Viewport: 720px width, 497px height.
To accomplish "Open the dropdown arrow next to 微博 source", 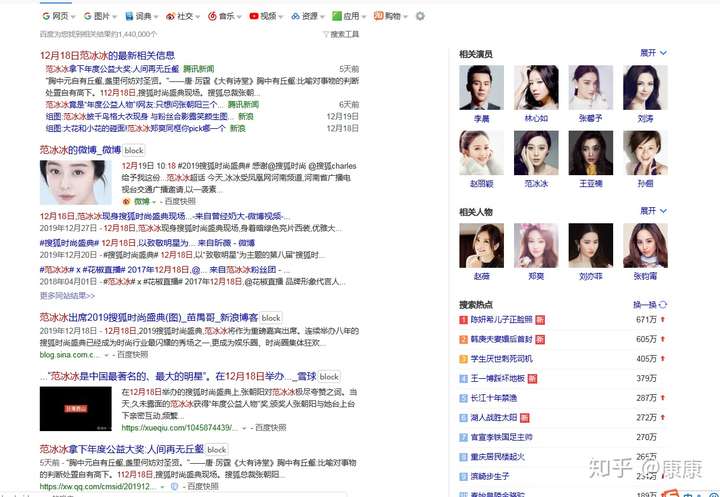I will point(154,202).
